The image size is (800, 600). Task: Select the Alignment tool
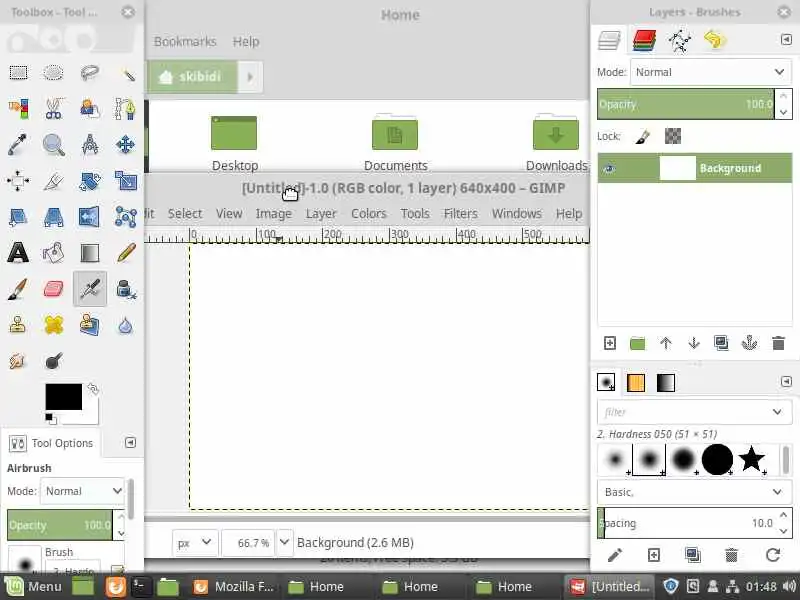click(x=18, y=181)
